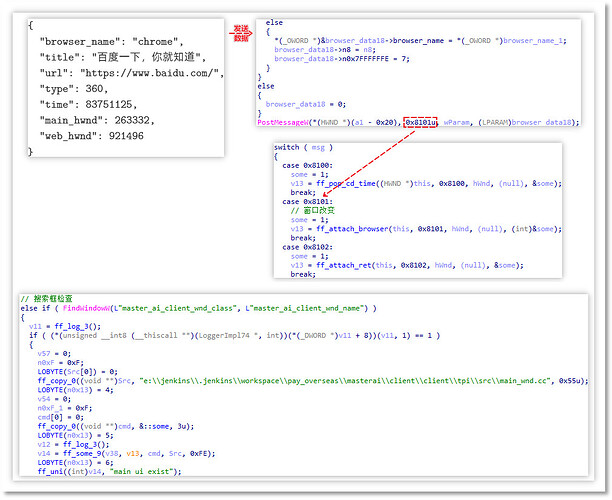Viewport: 612px width, 500px height.
Task: Click the red dashed box around 0x8101u
Action: coord(421,122)
